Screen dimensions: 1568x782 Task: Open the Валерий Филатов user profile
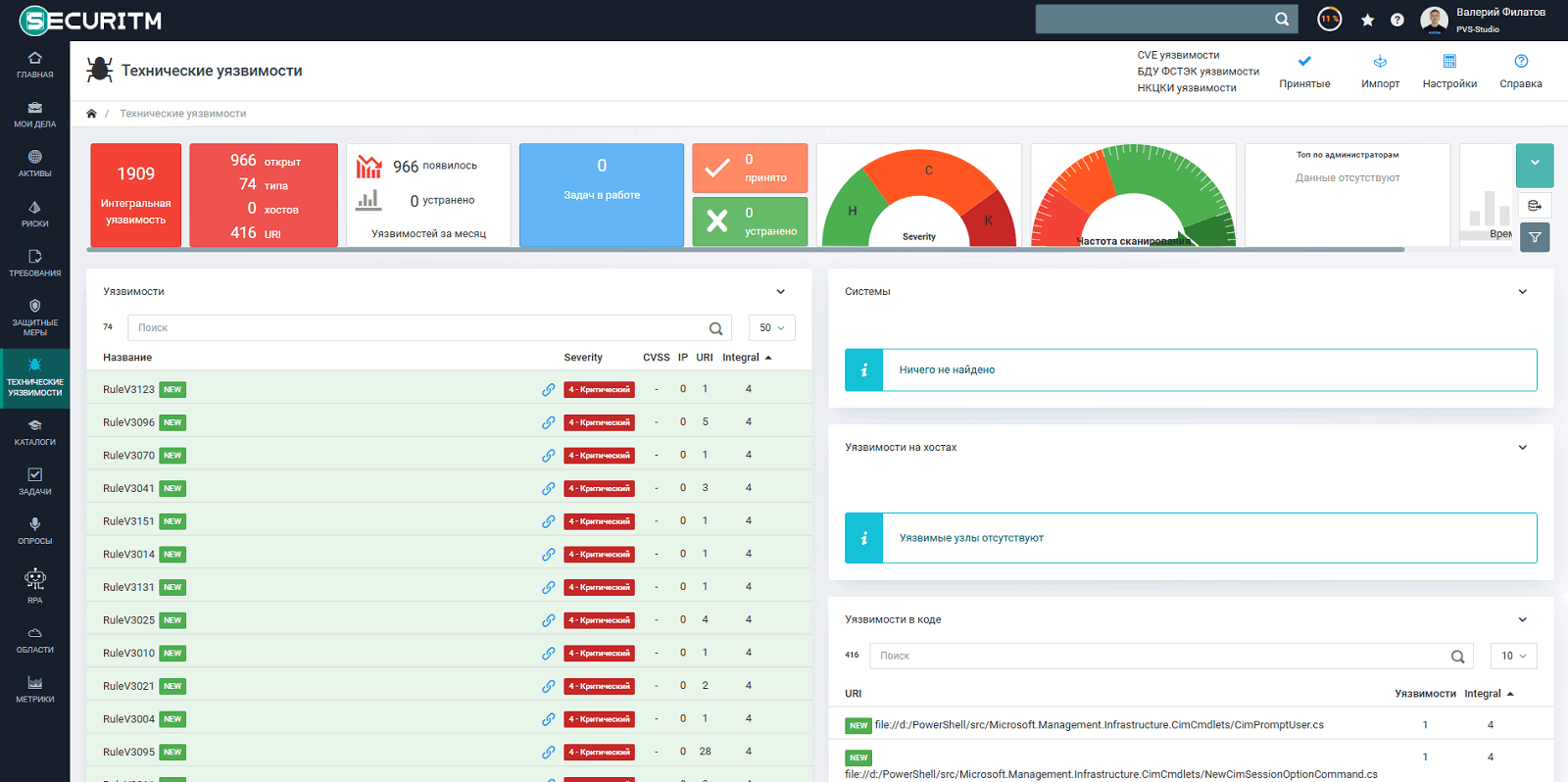(1484, 20)
